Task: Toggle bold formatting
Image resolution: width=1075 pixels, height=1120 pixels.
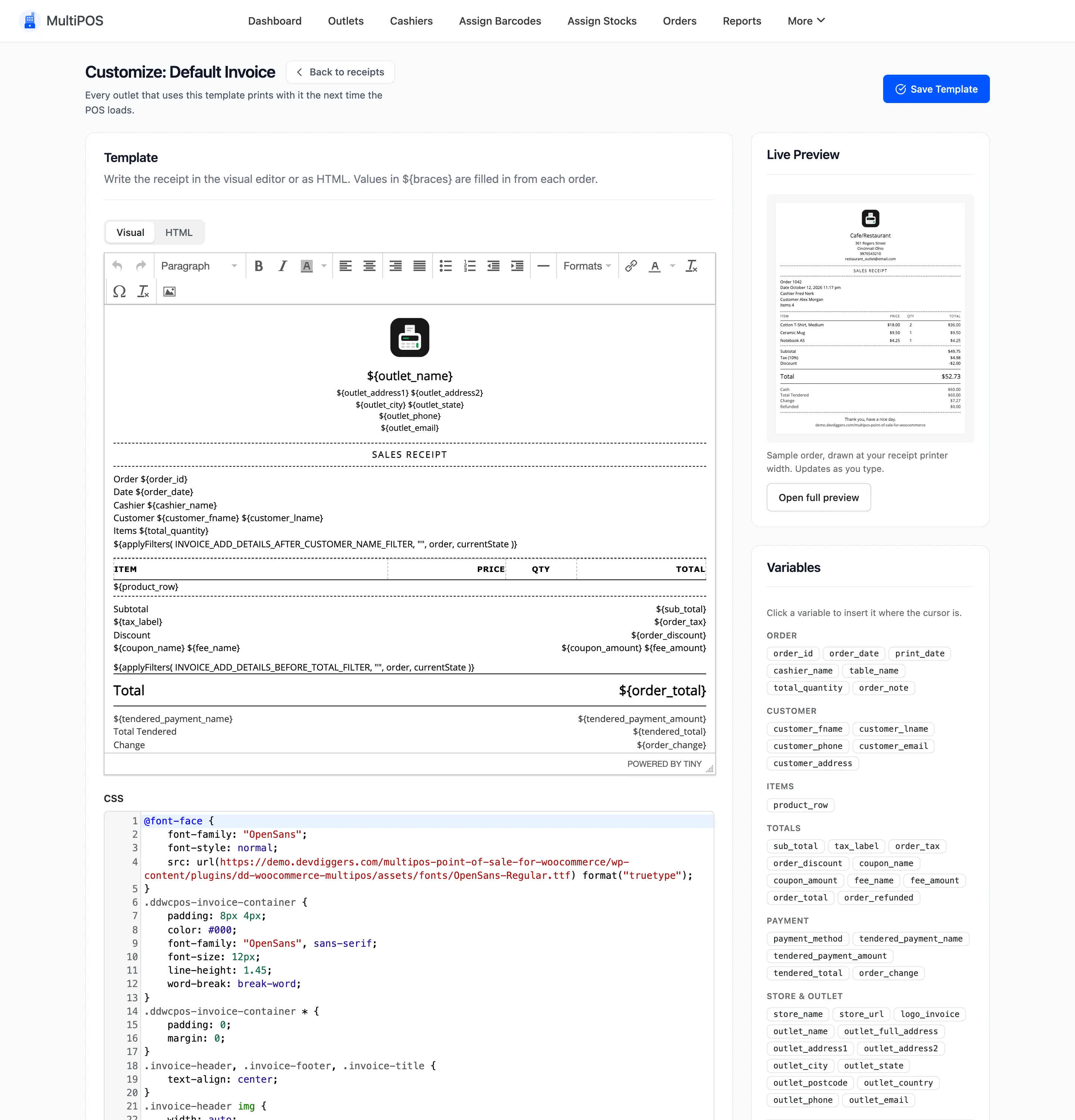Action: coord(259,266)
